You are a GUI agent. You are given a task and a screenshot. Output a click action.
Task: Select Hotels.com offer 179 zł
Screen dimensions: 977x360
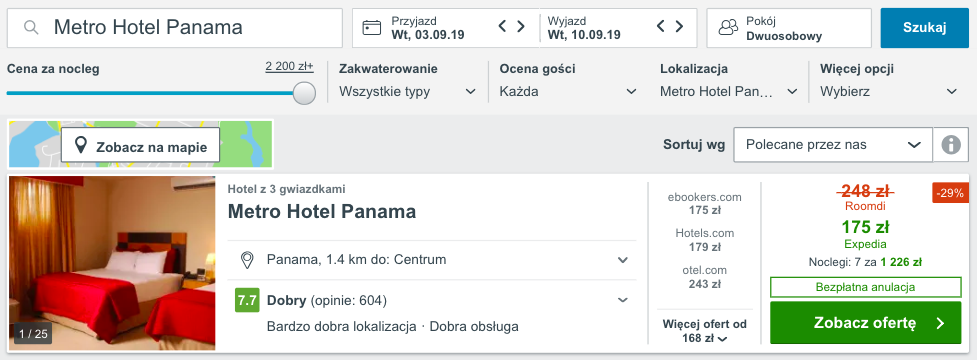(x=705, y=240)
